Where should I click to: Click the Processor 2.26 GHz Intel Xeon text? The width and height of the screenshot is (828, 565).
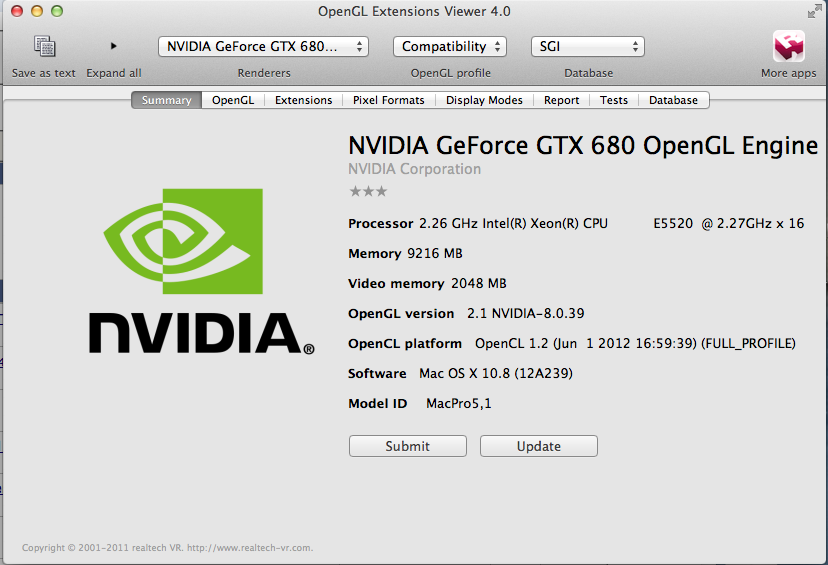point(611,223)
